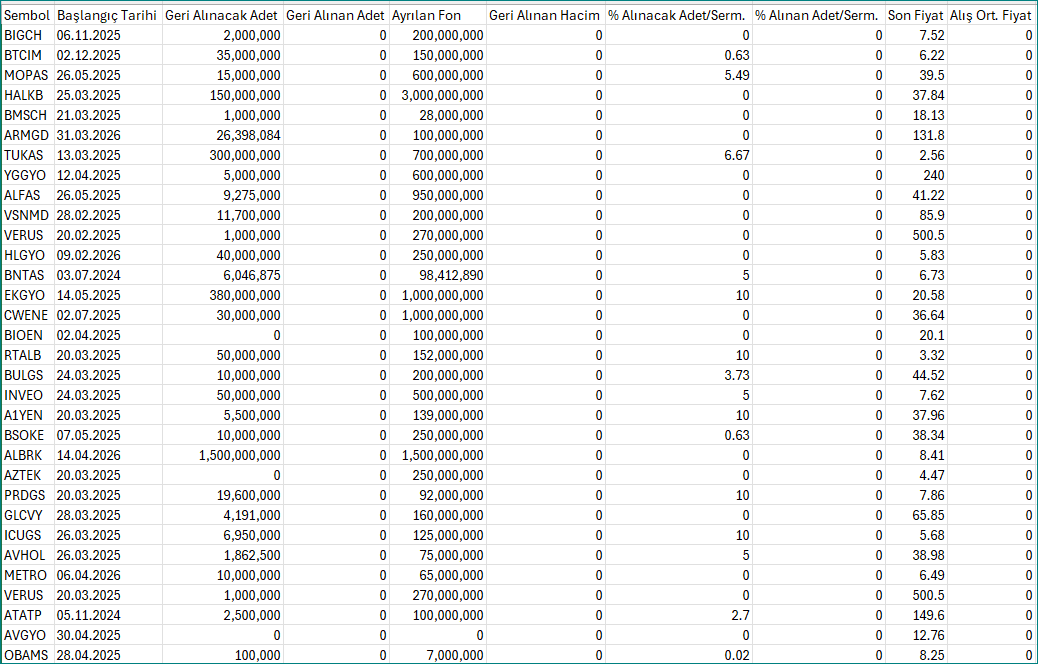Viewport: 1038px width, 664px height.
Task: Select the MOPAS symbol cell
Action: (x=27, y=75)
